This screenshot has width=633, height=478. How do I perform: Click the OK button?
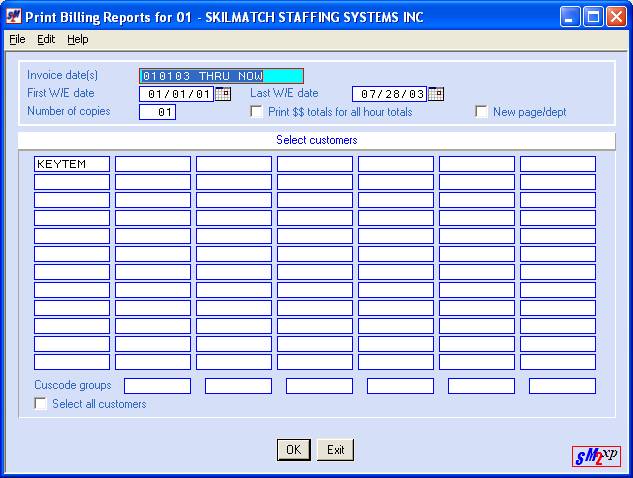click(293, 450)
